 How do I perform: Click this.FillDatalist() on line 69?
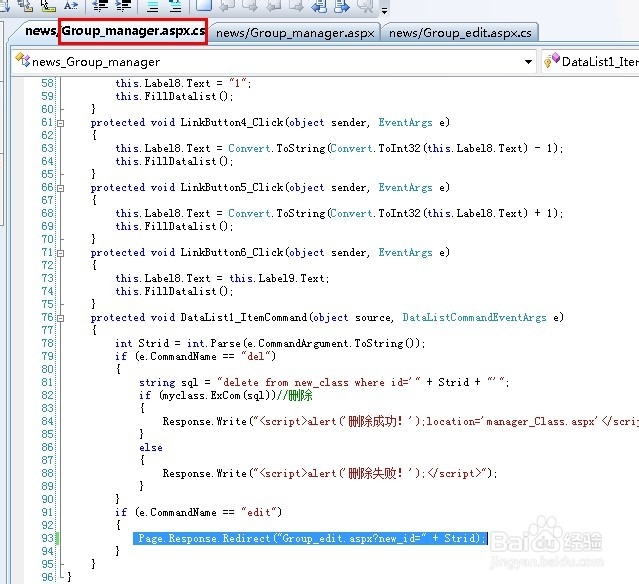click(174, 226)
